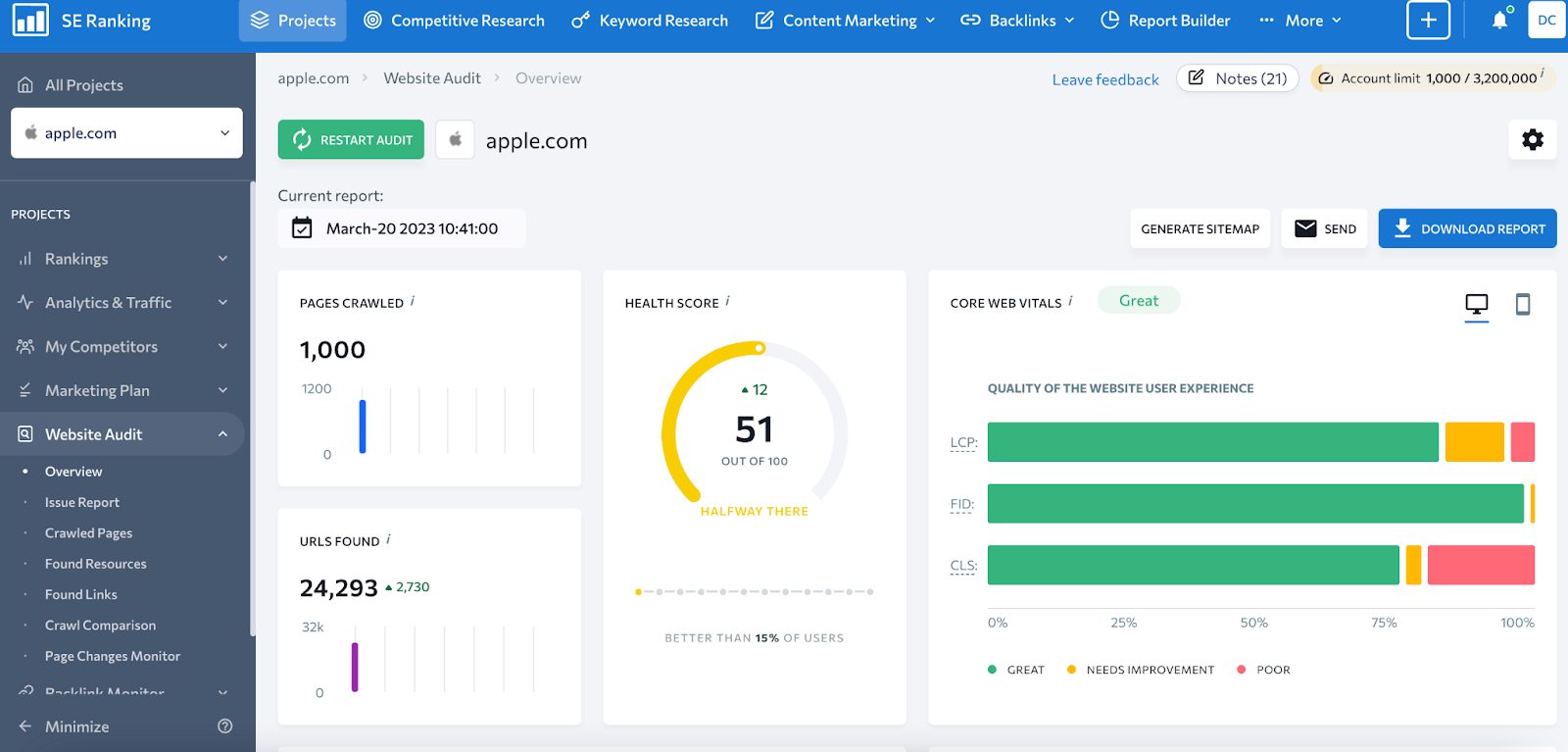Click the blue Pages Crawled bar

click(363, 426)
